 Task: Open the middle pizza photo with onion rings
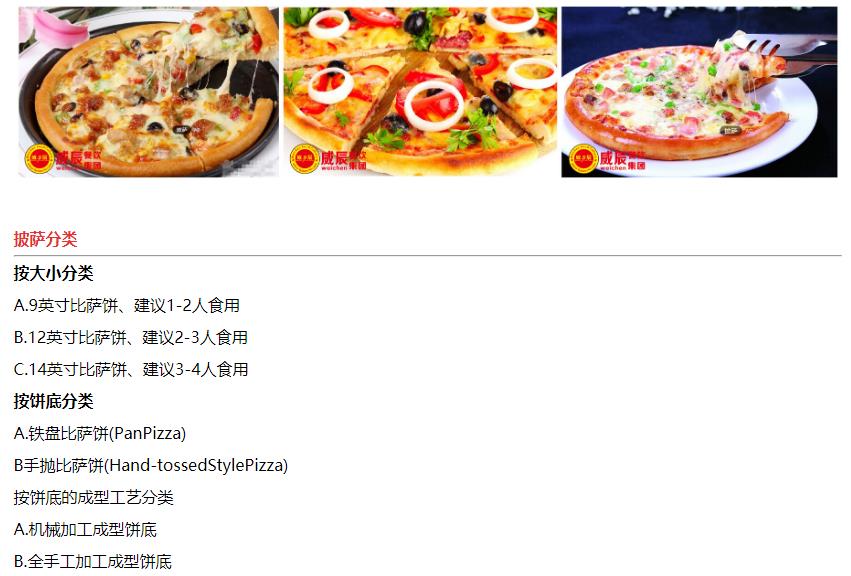pos(421,92)
